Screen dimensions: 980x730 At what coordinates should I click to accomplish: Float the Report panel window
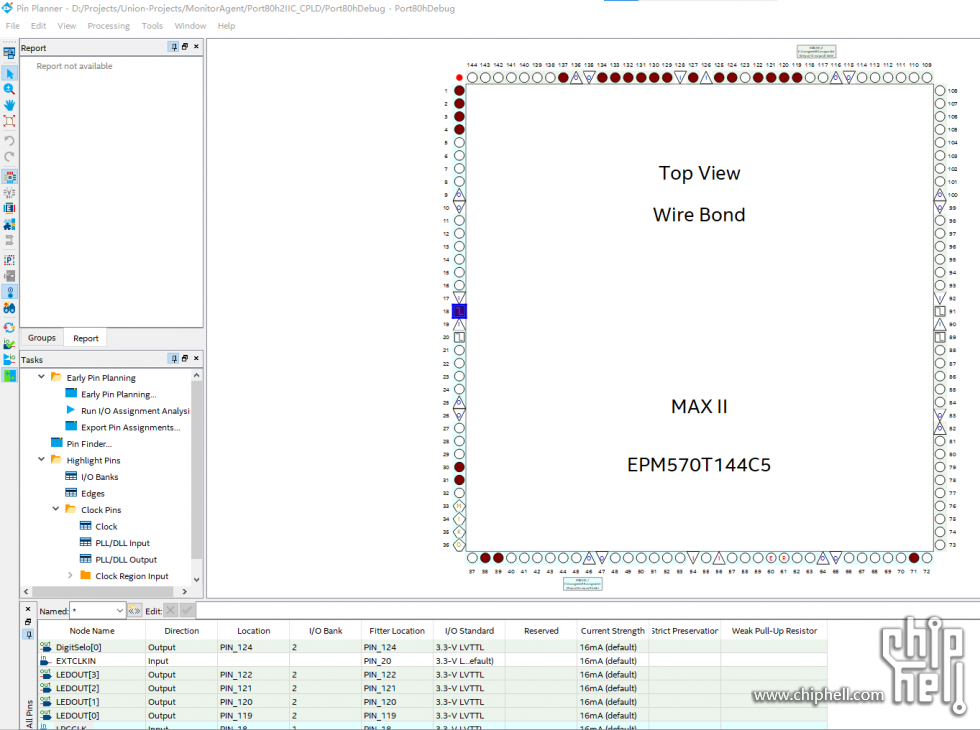(185, 47)
